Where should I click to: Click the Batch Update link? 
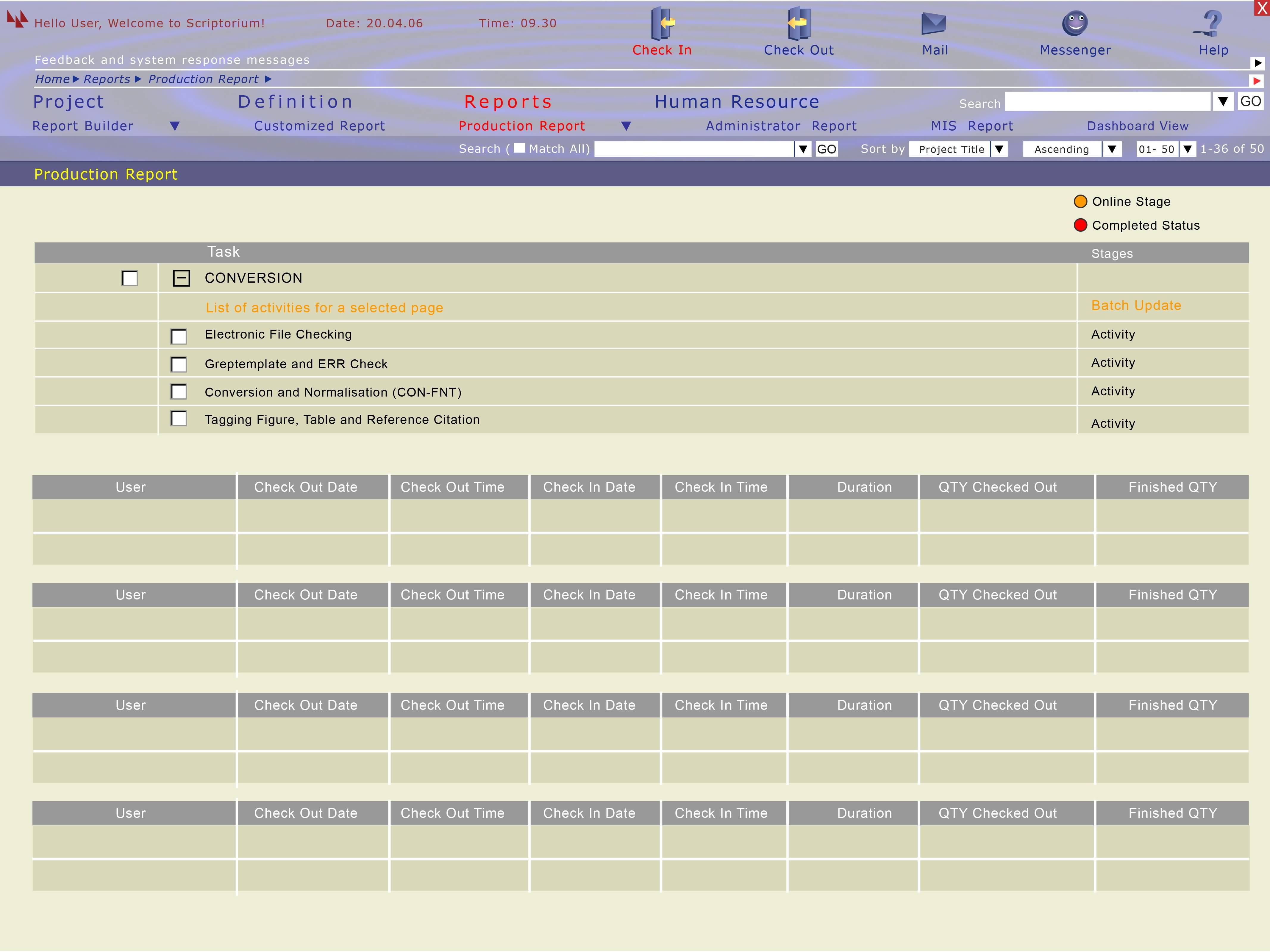1136,306
